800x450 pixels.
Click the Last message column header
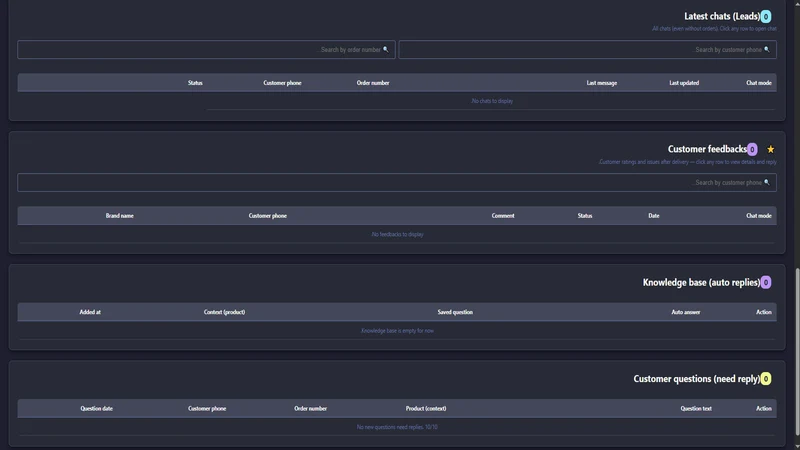point(602,83)
